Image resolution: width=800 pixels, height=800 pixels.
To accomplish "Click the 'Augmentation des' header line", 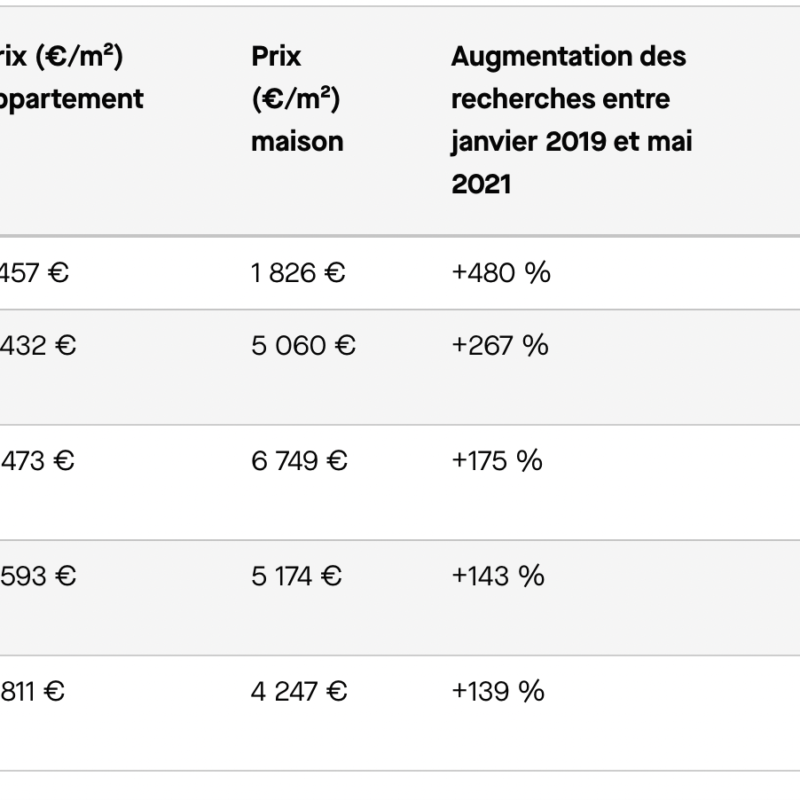I will [x=568, y=56].
